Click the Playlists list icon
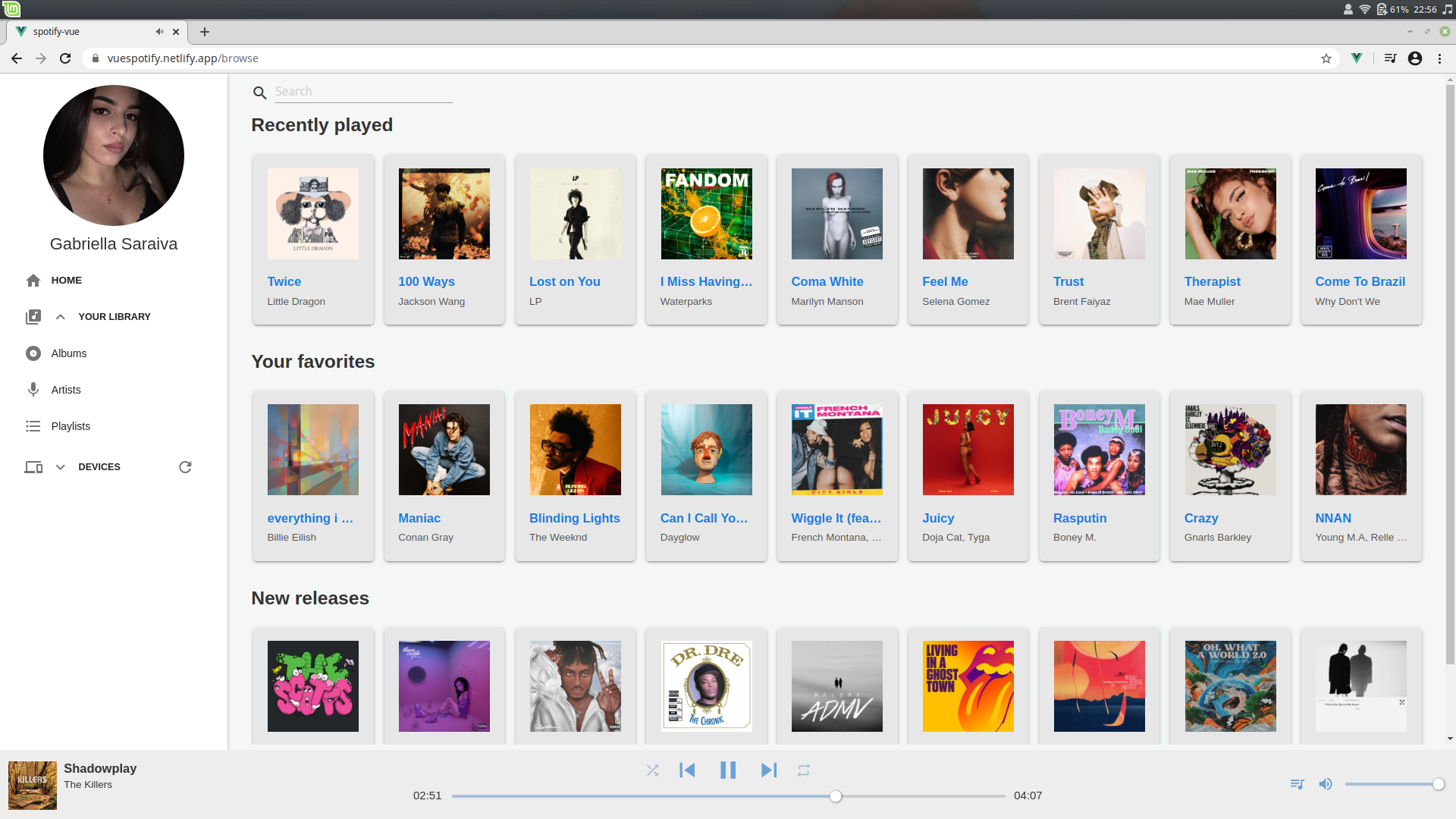Viewport: 1456px width, 819px height. pyautogui.click(x=33, y=426)
